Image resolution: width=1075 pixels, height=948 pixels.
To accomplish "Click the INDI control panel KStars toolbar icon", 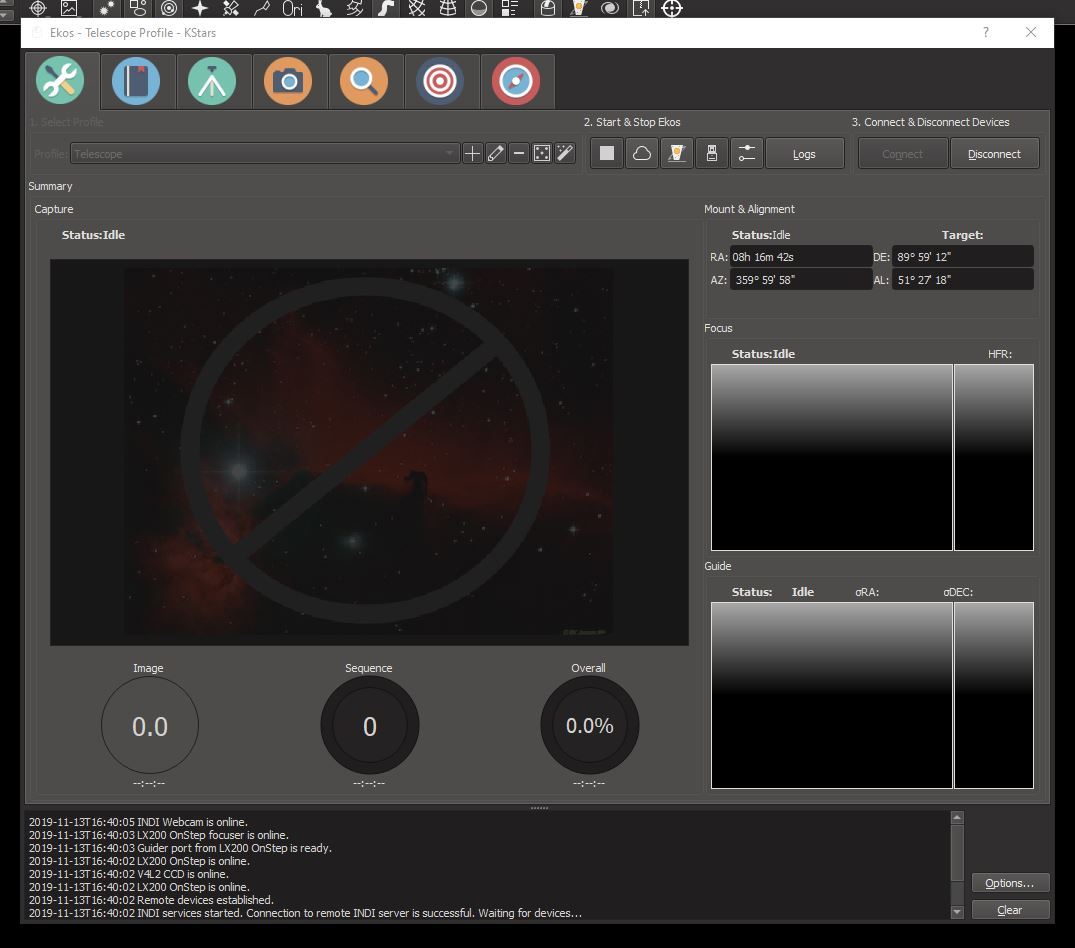I will [579, 8].
